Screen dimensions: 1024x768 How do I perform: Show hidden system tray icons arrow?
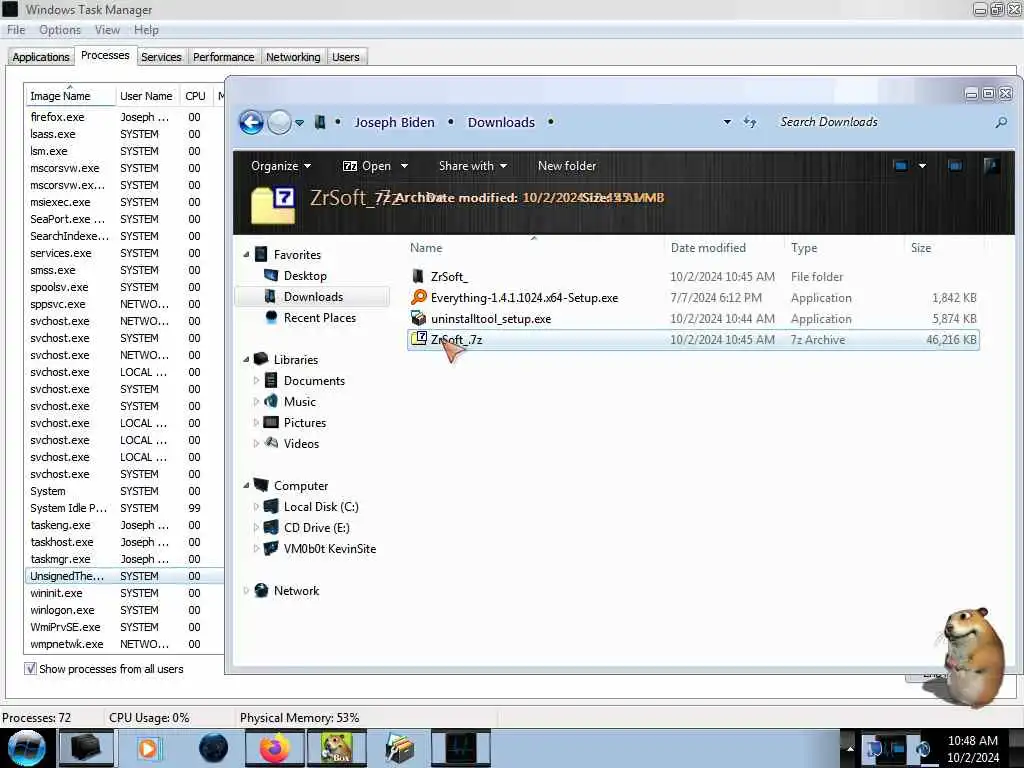click(x=850, y=748)
